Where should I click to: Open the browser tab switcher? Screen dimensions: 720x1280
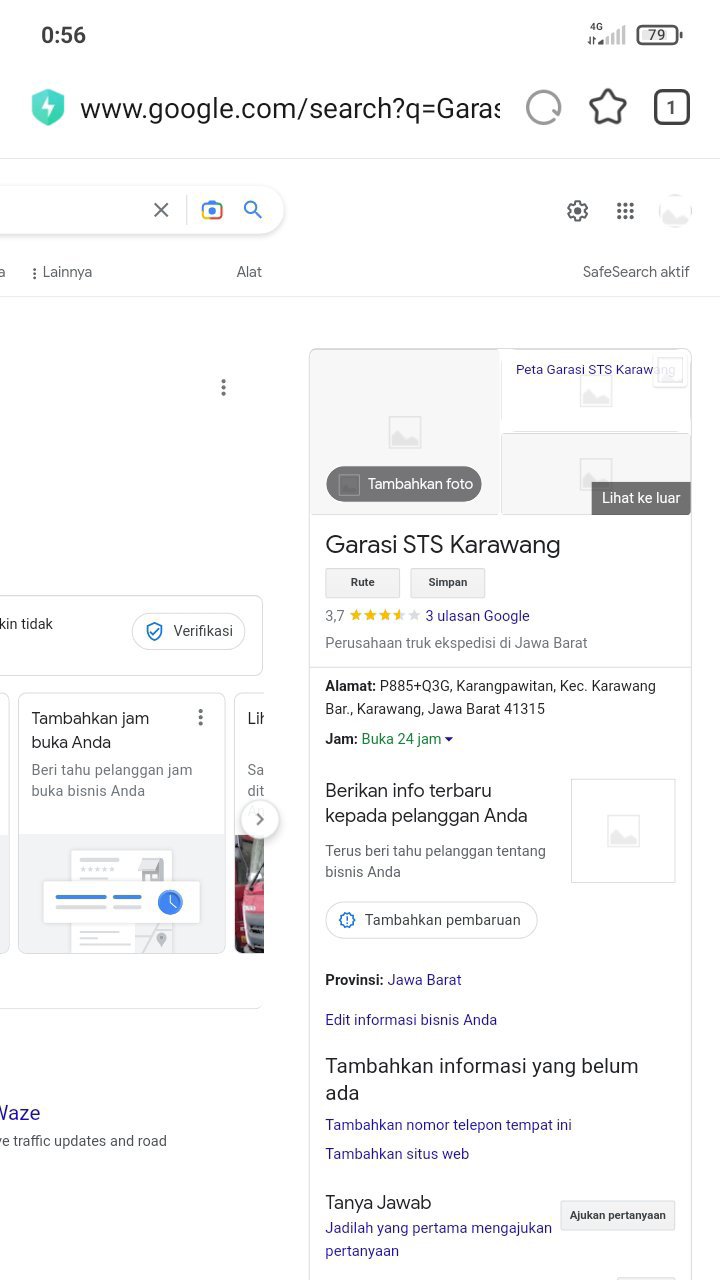click(672, 107)
